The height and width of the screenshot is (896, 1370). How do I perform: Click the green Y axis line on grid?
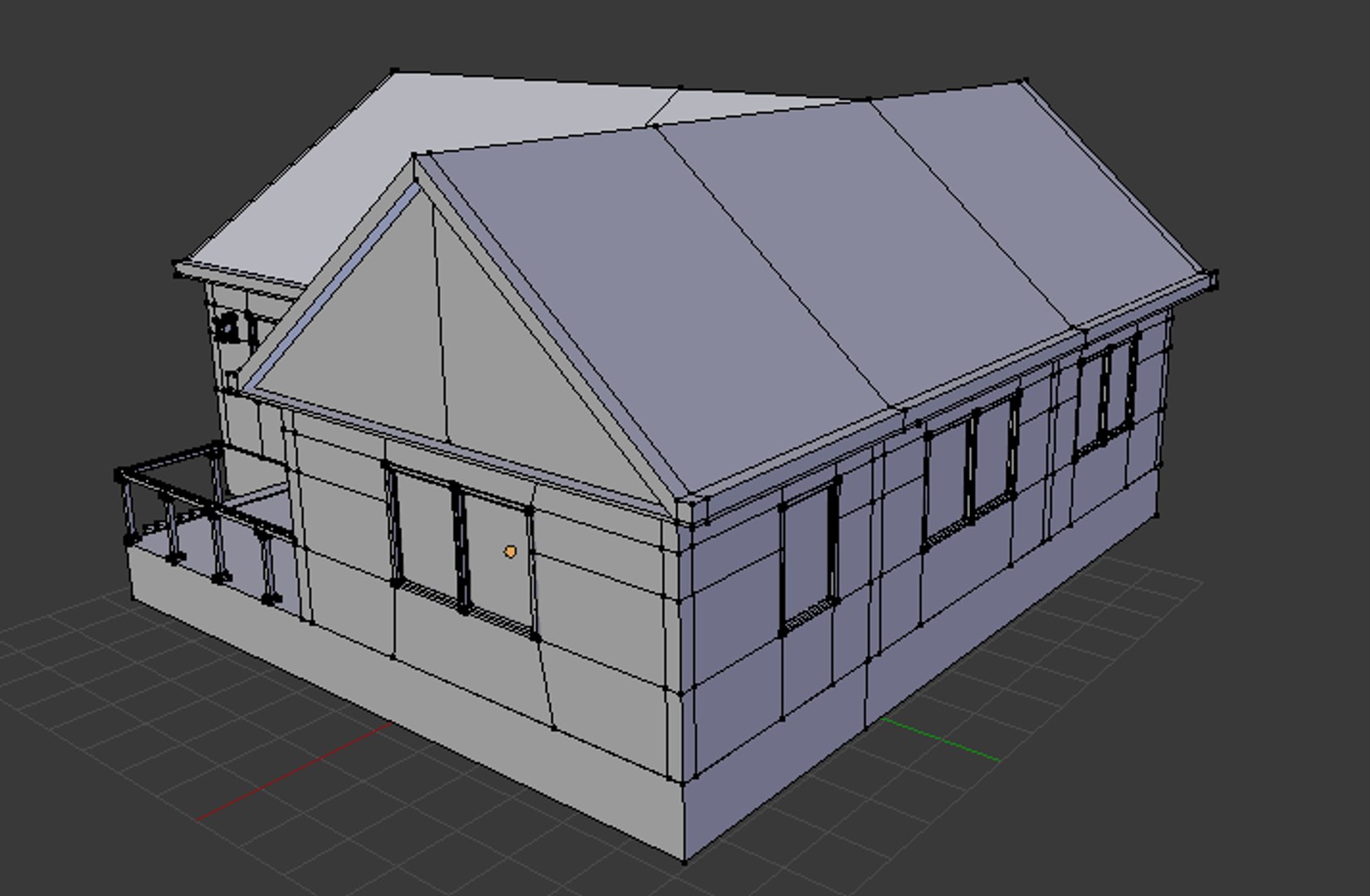[x=940, y=739]
